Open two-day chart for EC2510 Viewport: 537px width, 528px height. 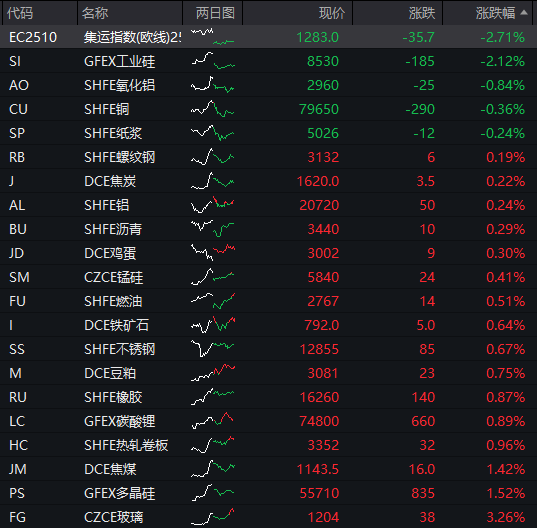point(213,37)
